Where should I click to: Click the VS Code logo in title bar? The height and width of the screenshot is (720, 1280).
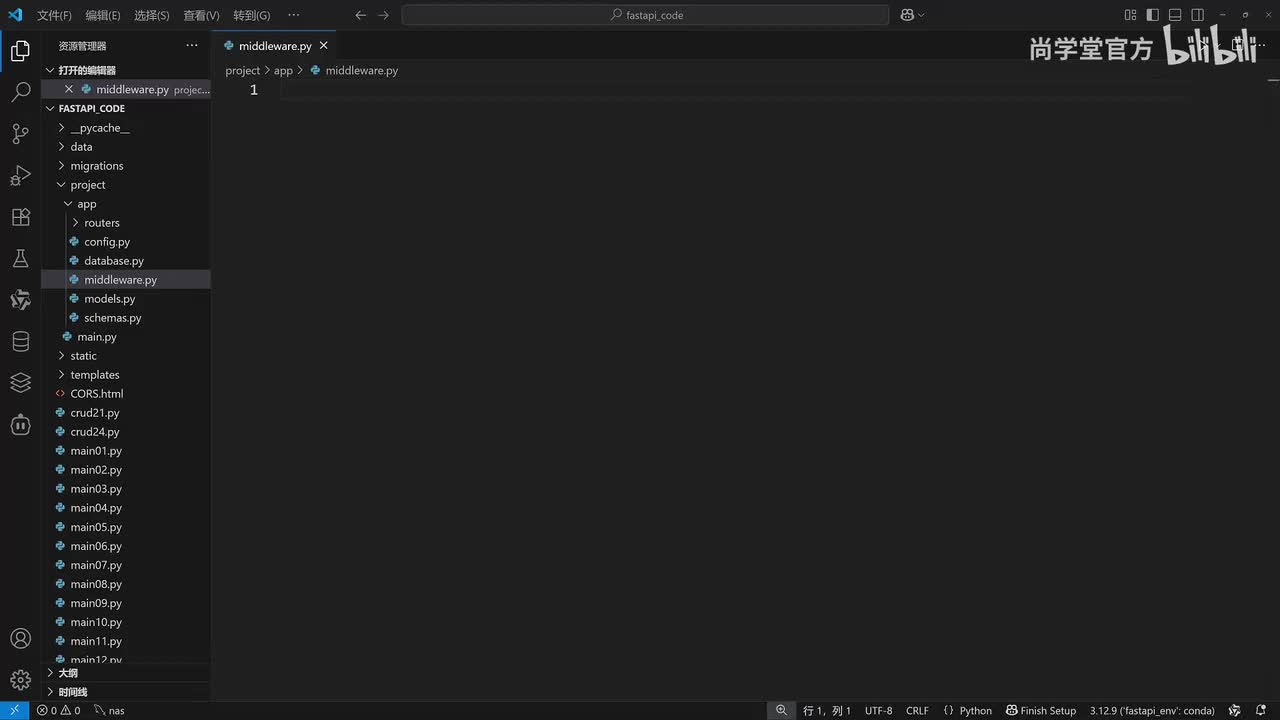15,15
